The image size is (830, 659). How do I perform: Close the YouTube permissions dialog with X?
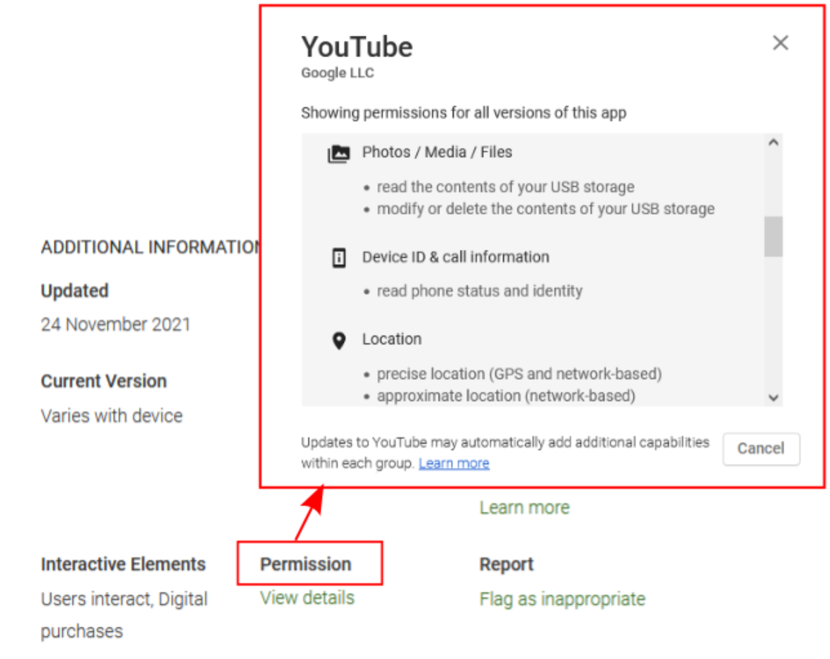click(x=780, y=43)
